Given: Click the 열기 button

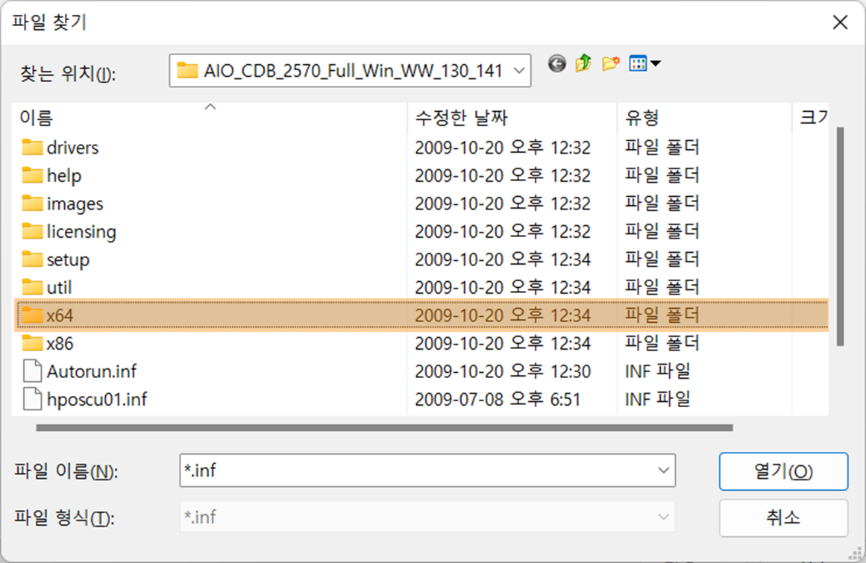Looking at the screenshot, I should [783, 471].
